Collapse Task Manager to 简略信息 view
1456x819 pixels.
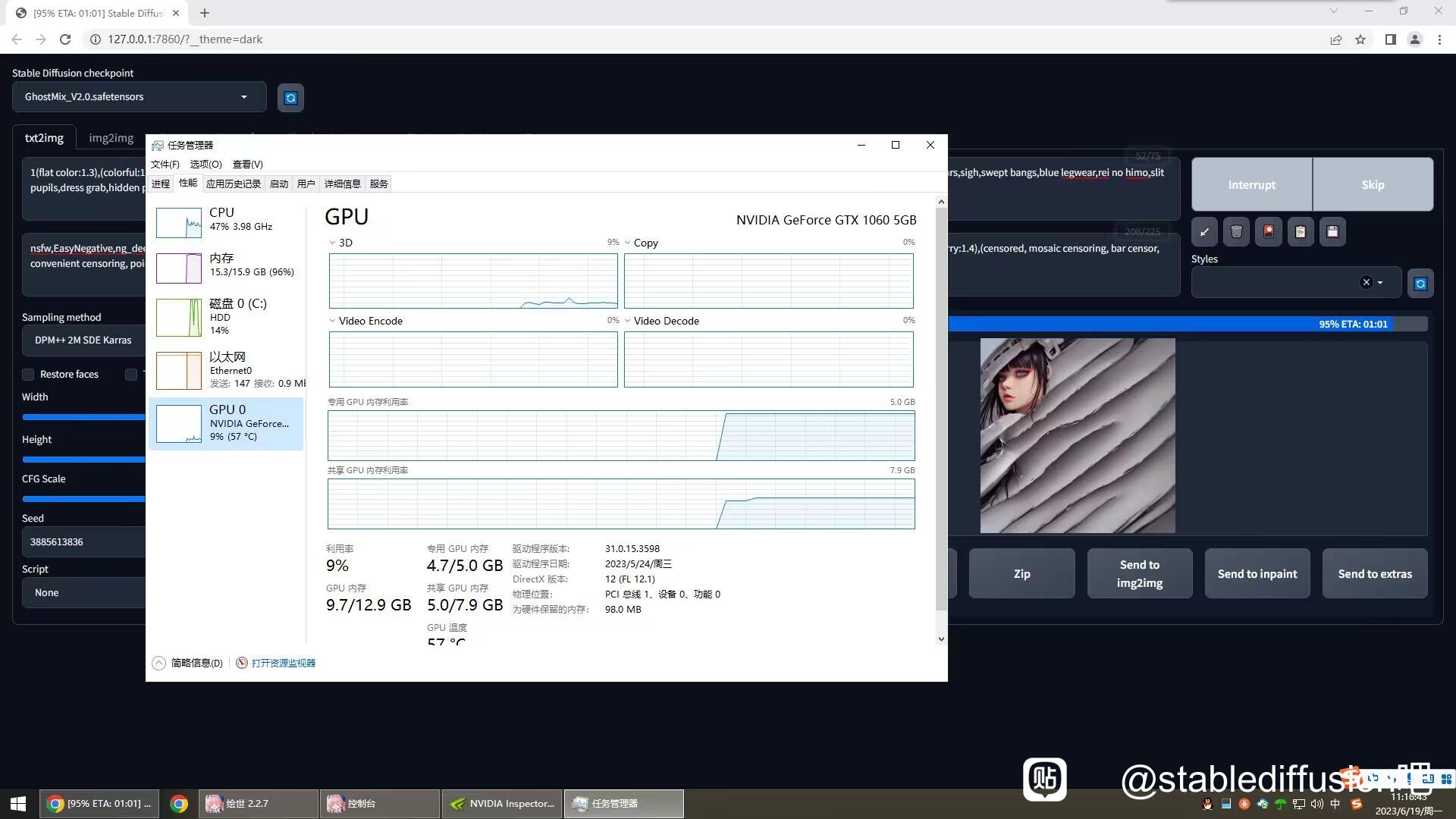188,663
